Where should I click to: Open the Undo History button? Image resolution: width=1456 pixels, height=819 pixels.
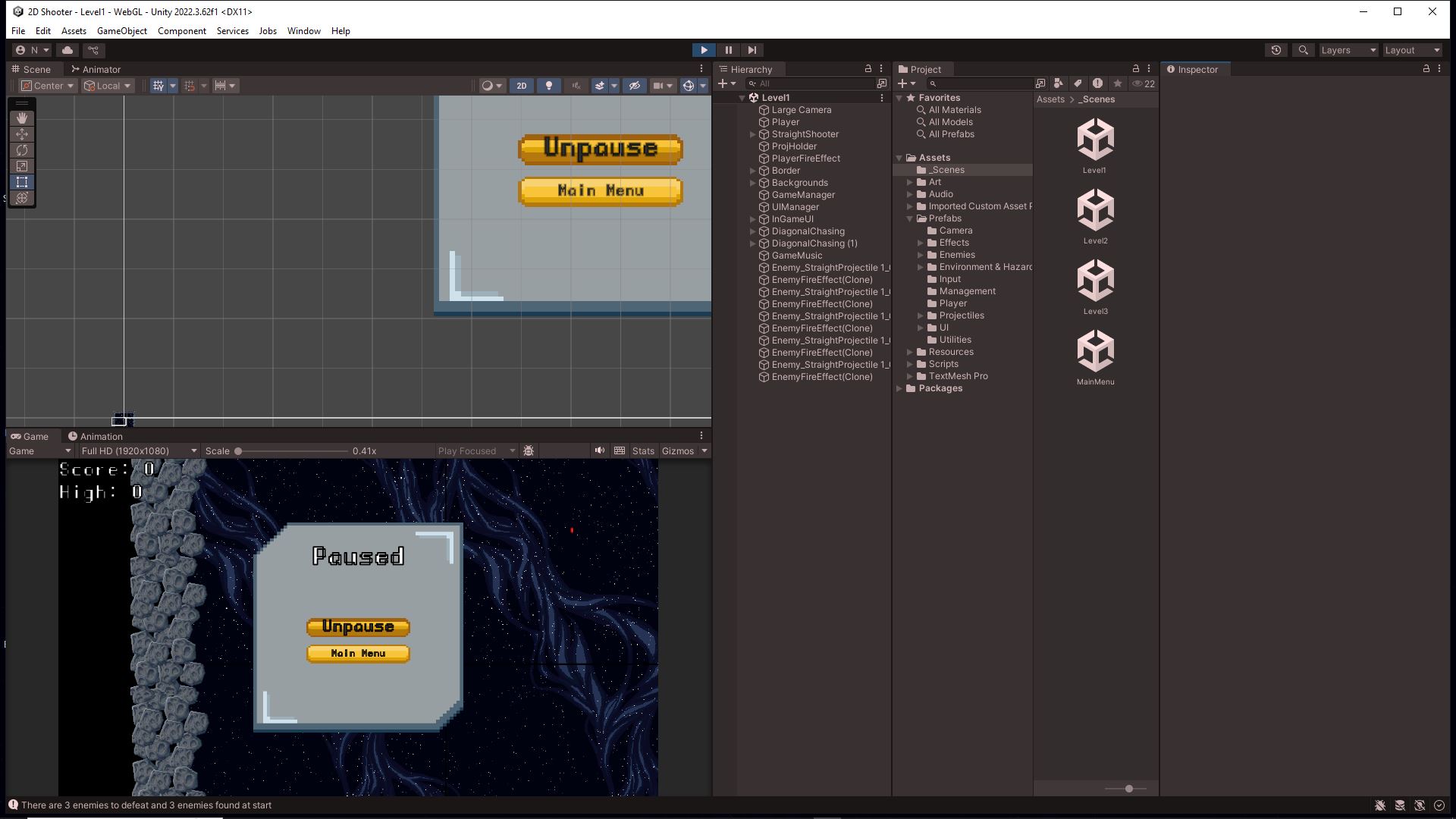pyautogui.click(x=1276, y=50)
